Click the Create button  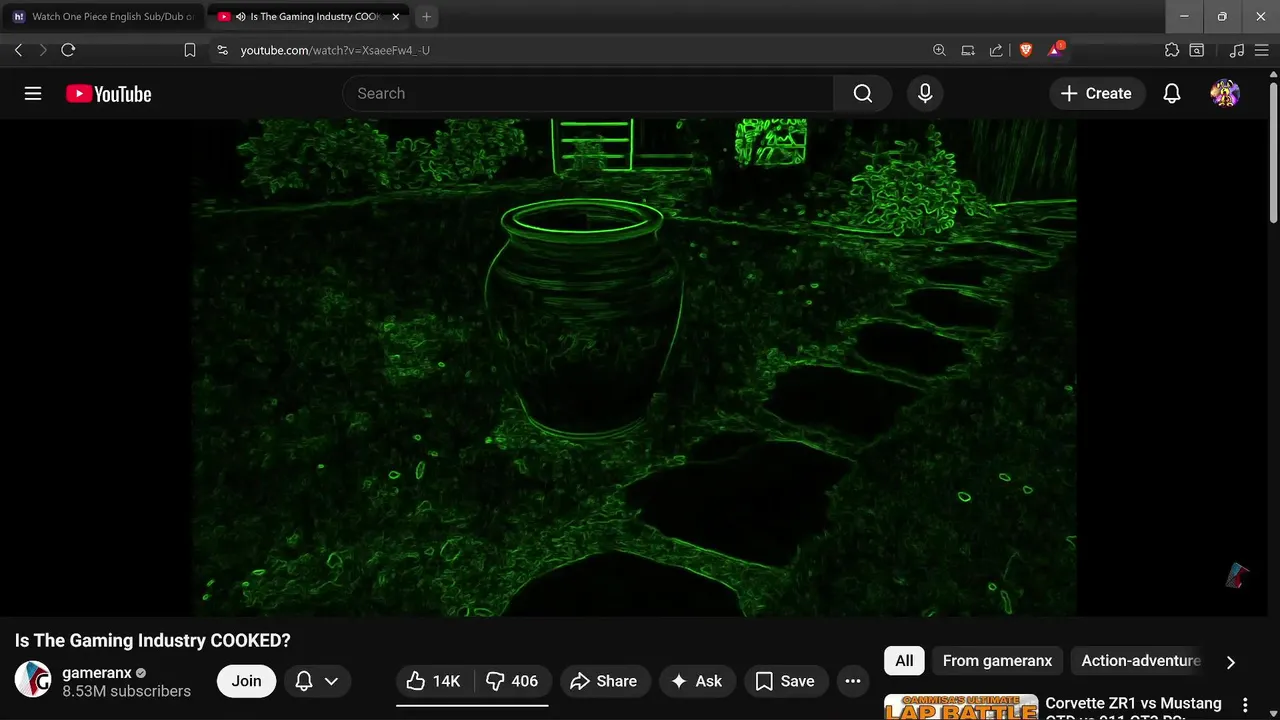pos(1097,93)
